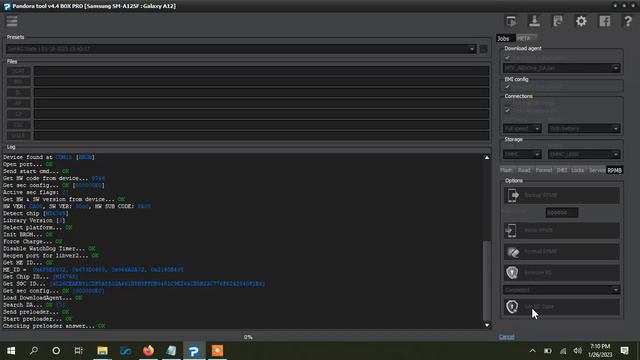Expand the Storage type dropdown
This screenshot has height=360, width=640.
tap(537, 154)
